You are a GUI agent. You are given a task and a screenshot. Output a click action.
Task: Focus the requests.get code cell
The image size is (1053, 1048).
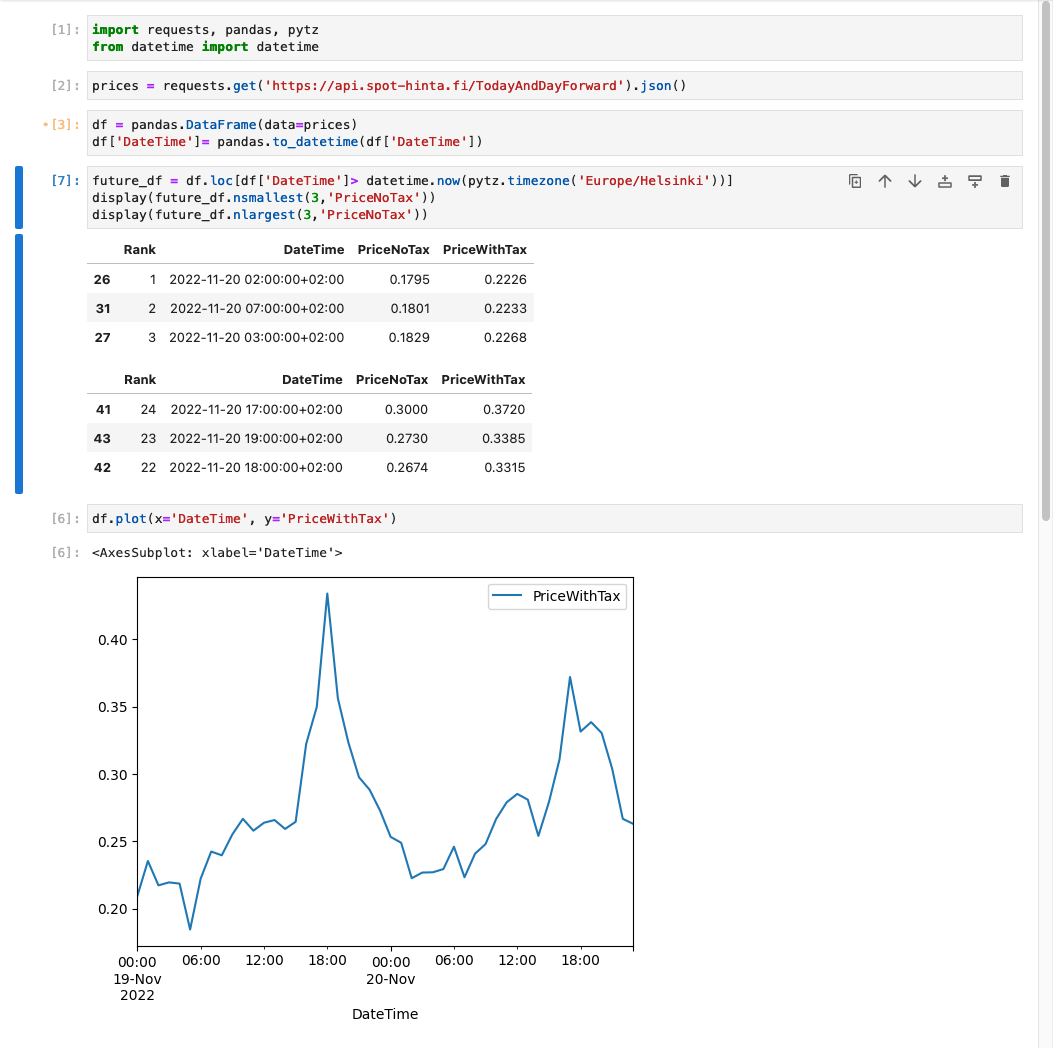(x=554, y=86)
